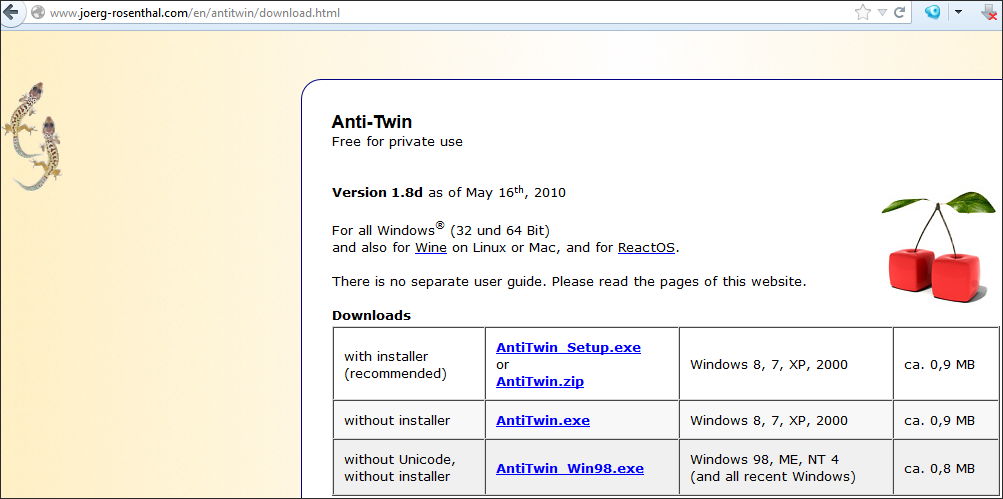Select the two geckos image
The height and width of the screenshot is (499, 1003).
[x=33, y=136]
